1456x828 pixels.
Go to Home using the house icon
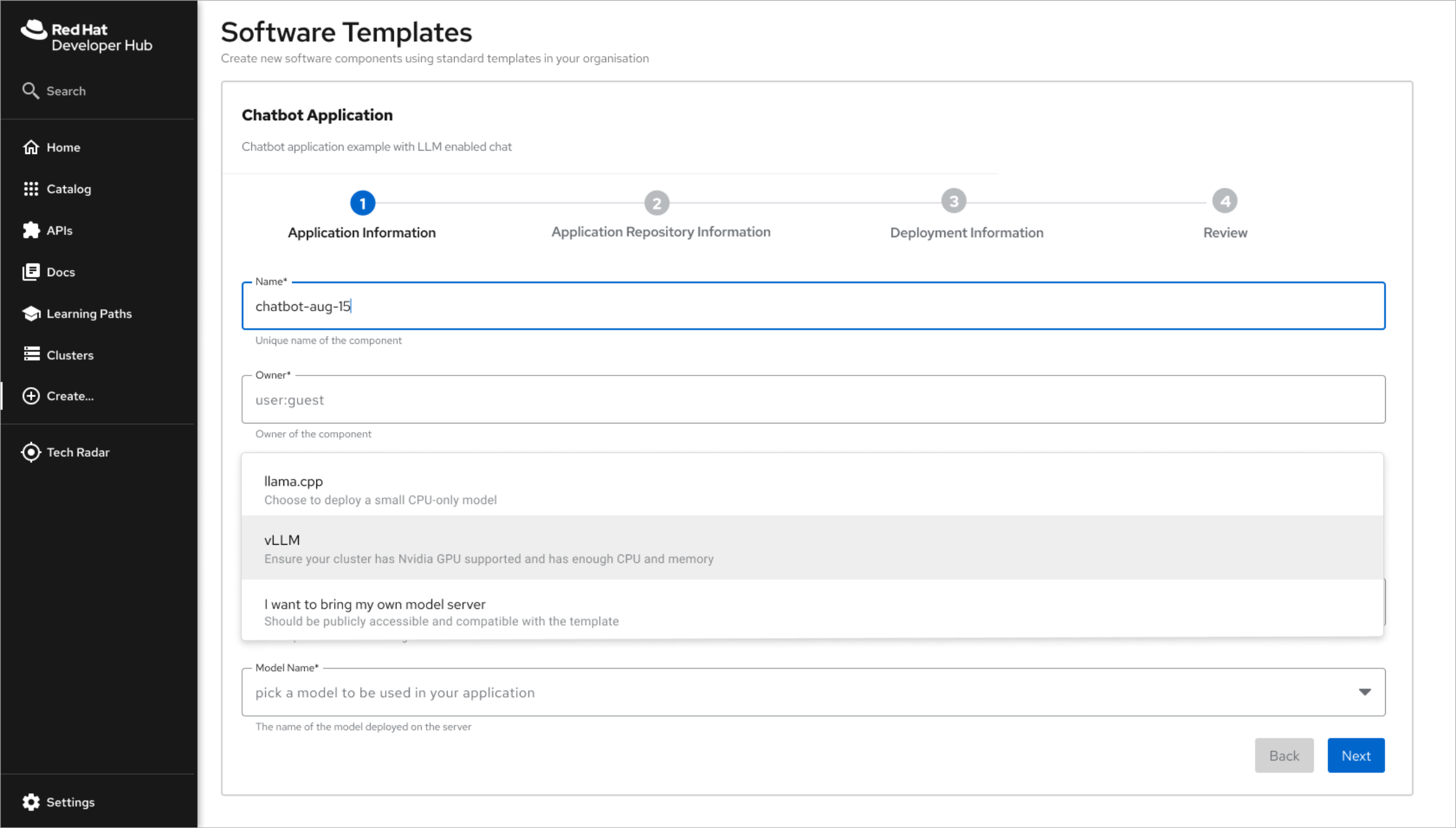(31, 147)
